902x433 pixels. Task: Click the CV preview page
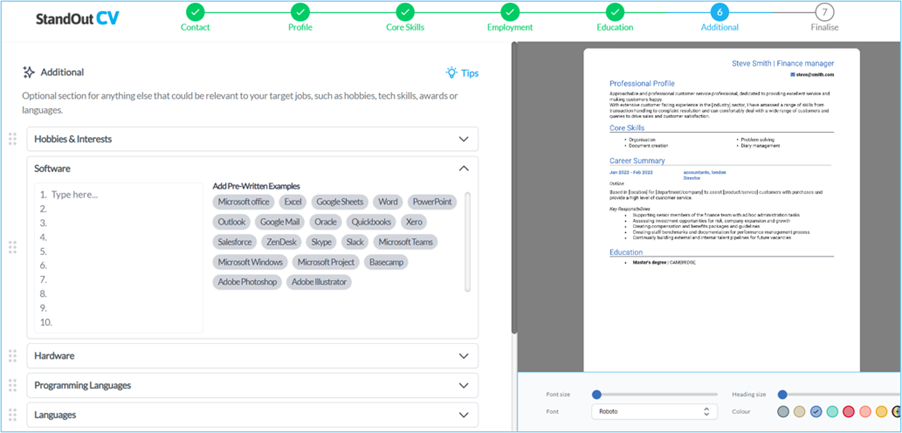click(721, 210)
